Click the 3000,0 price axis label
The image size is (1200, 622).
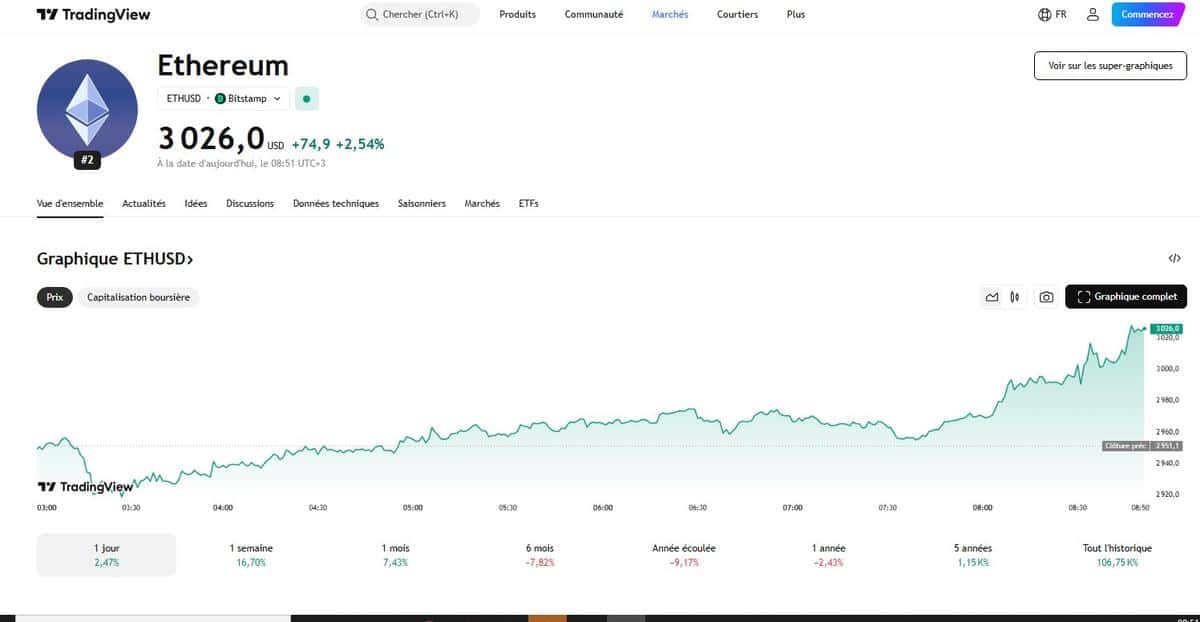tap(1168, 369)
